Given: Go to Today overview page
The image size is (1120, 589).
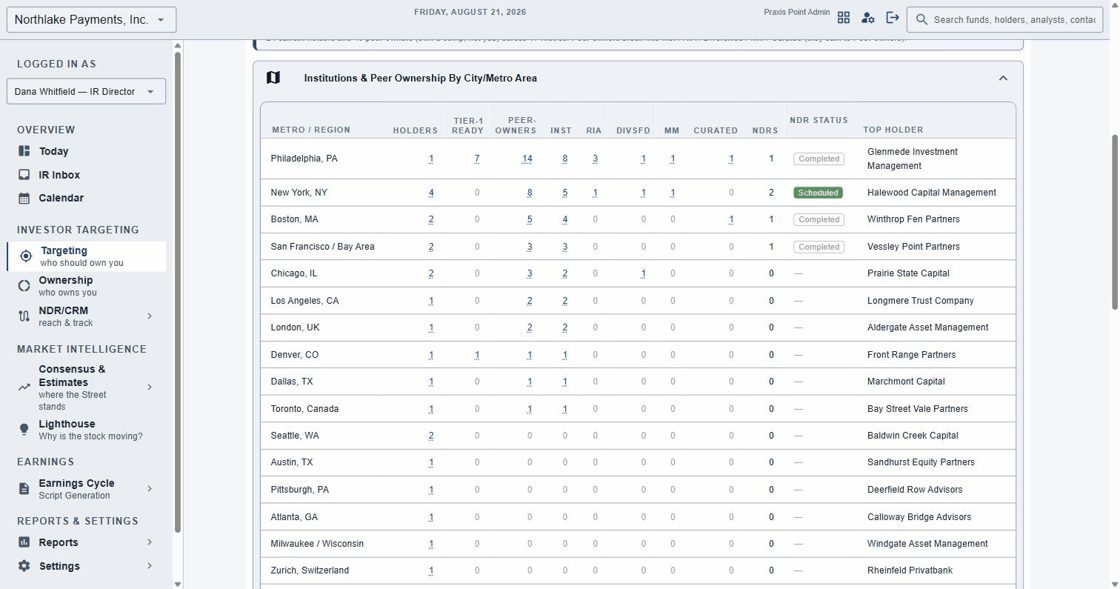Looking at the screenshot, I should click(54, 151).
